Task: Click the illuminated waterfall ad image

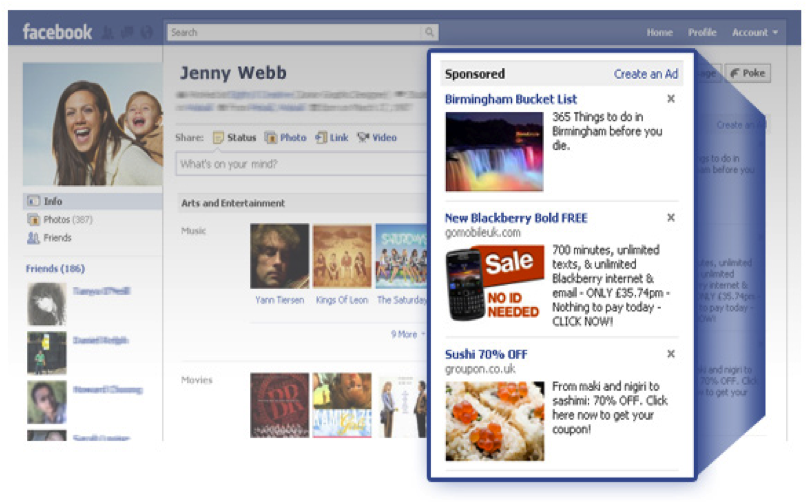Action: [494, 152]
